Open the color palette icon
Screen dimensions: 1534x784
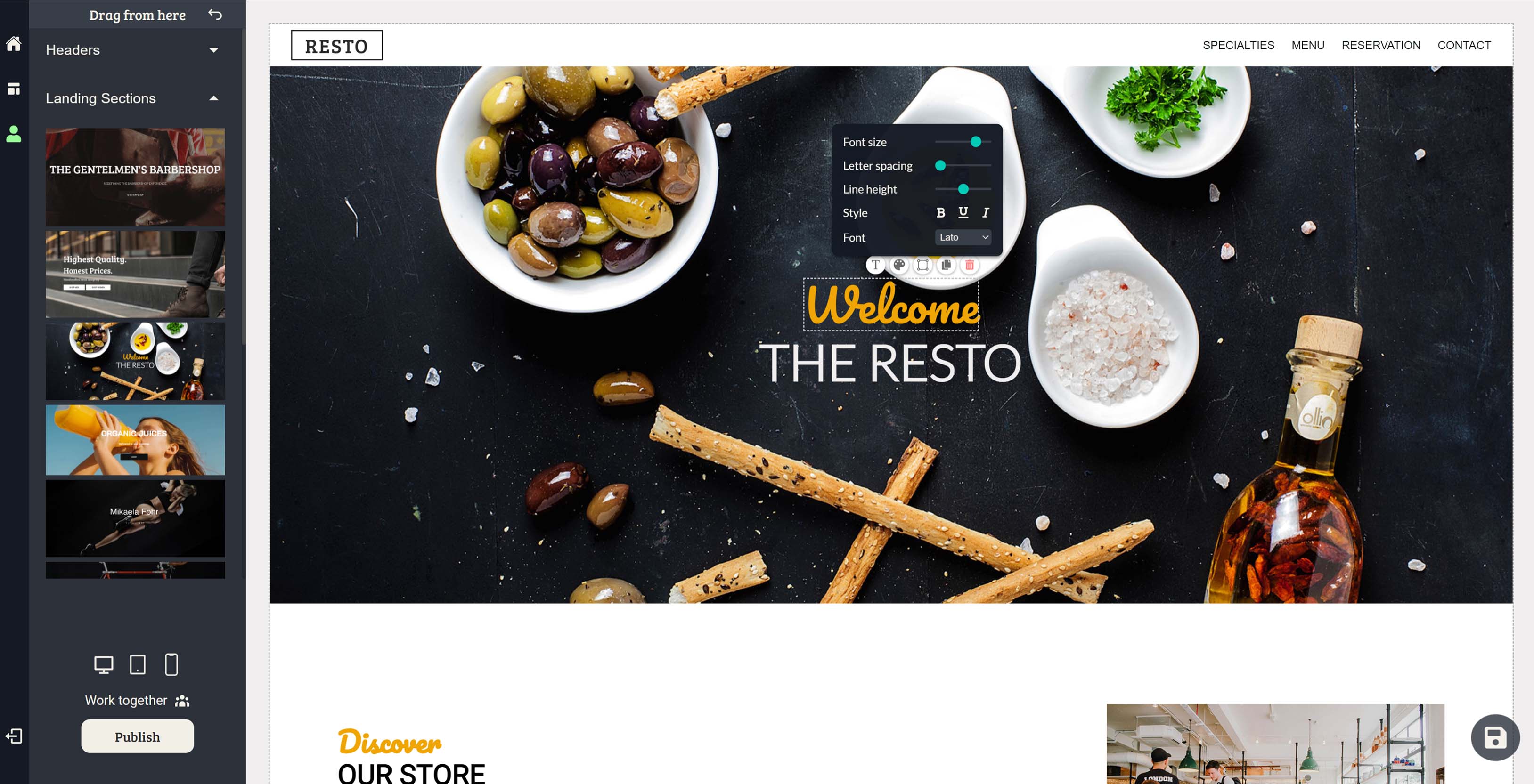coord(899,265)
